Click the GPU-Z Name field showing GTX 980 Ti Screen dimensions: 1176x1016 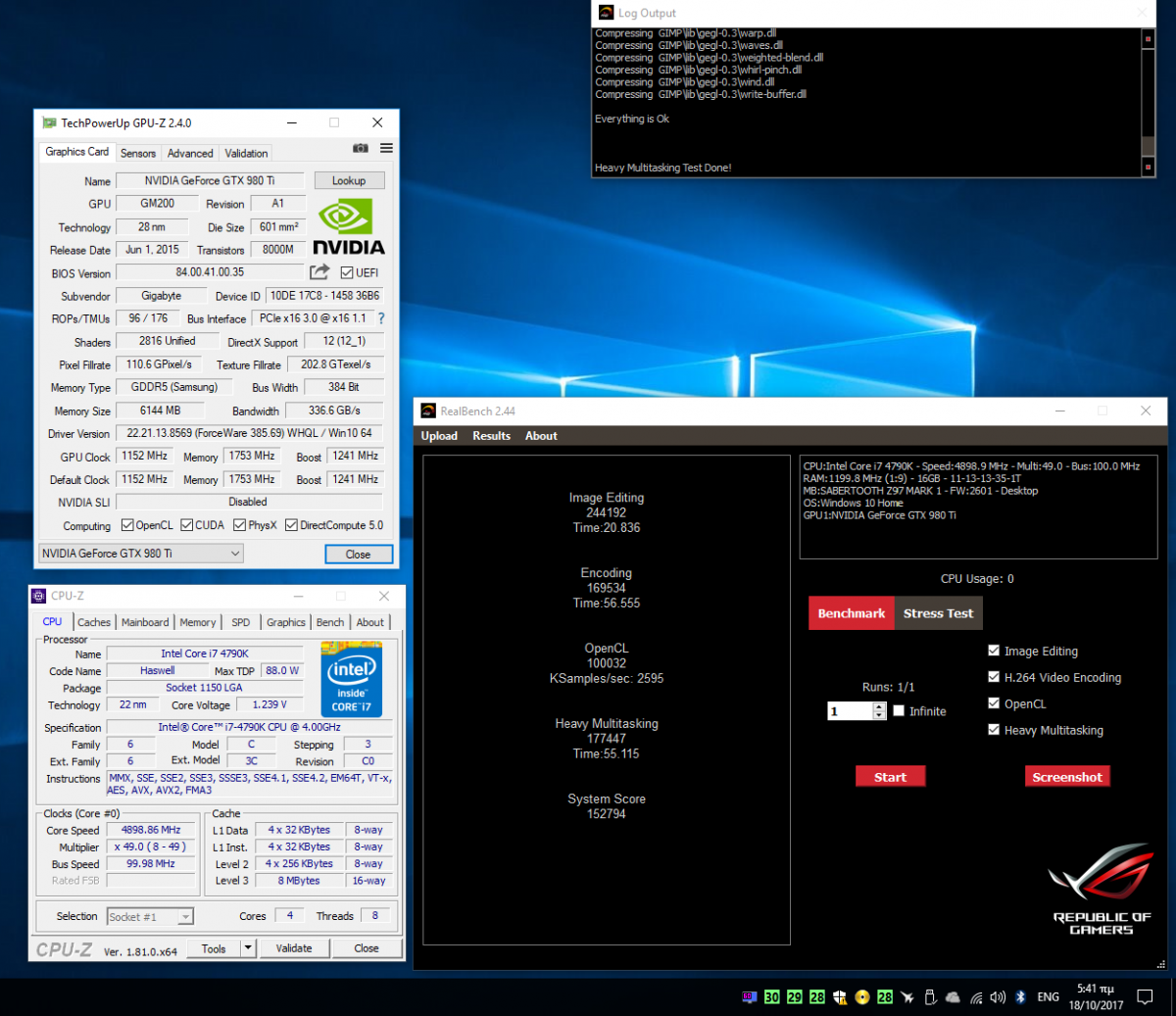[x=210, y=180]
